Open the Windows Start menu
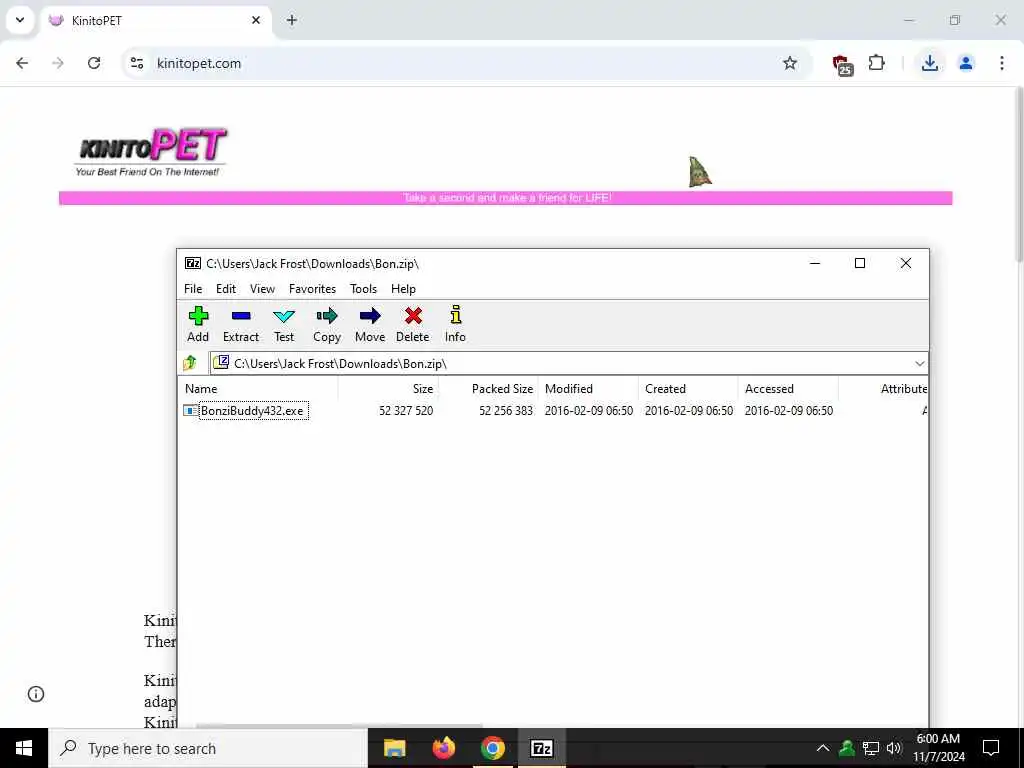This screenshot has height=768, width=1024. click(24, 748)
